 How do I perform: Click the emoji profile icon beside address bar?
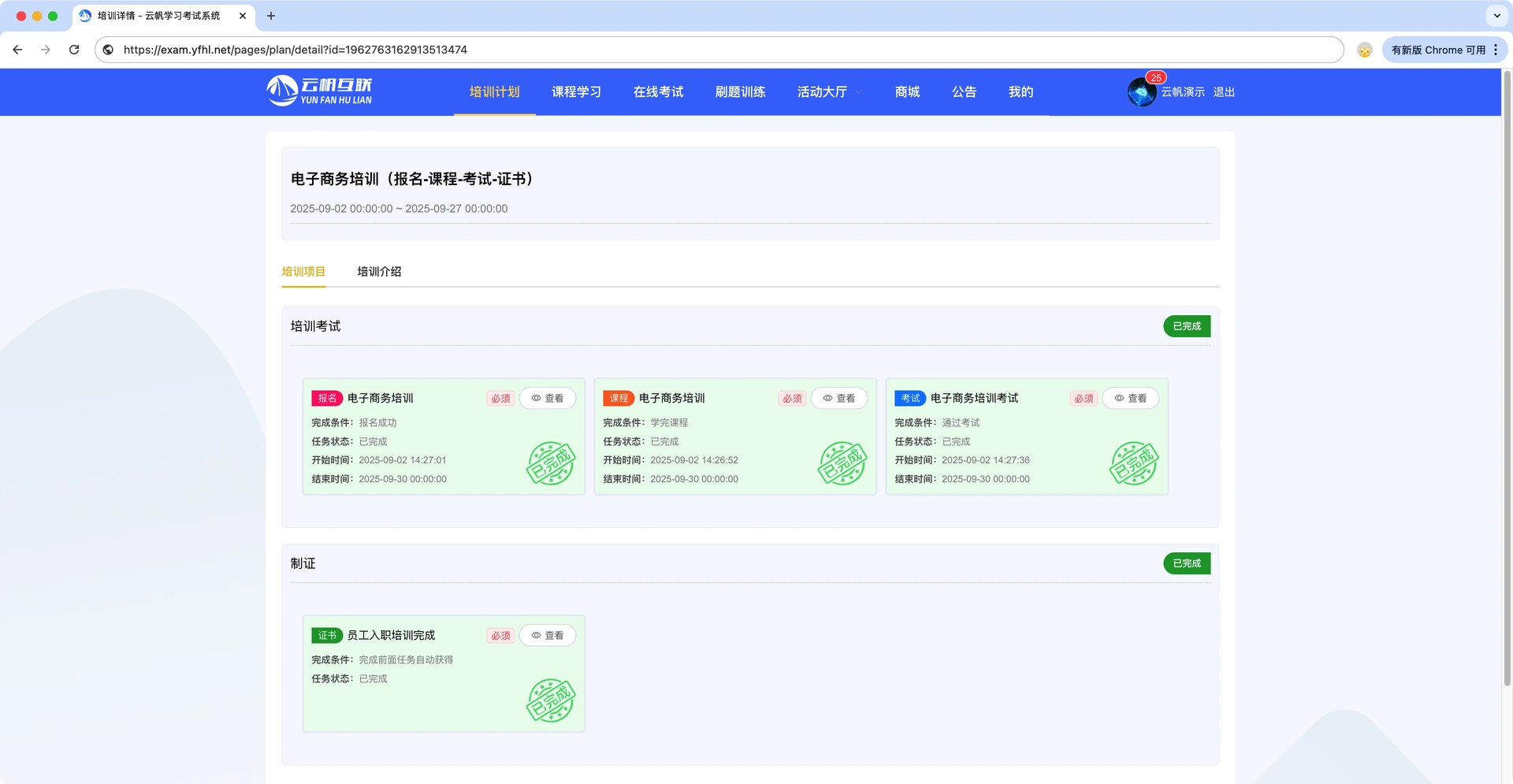pyautogui.click(x=1365, y=50)
